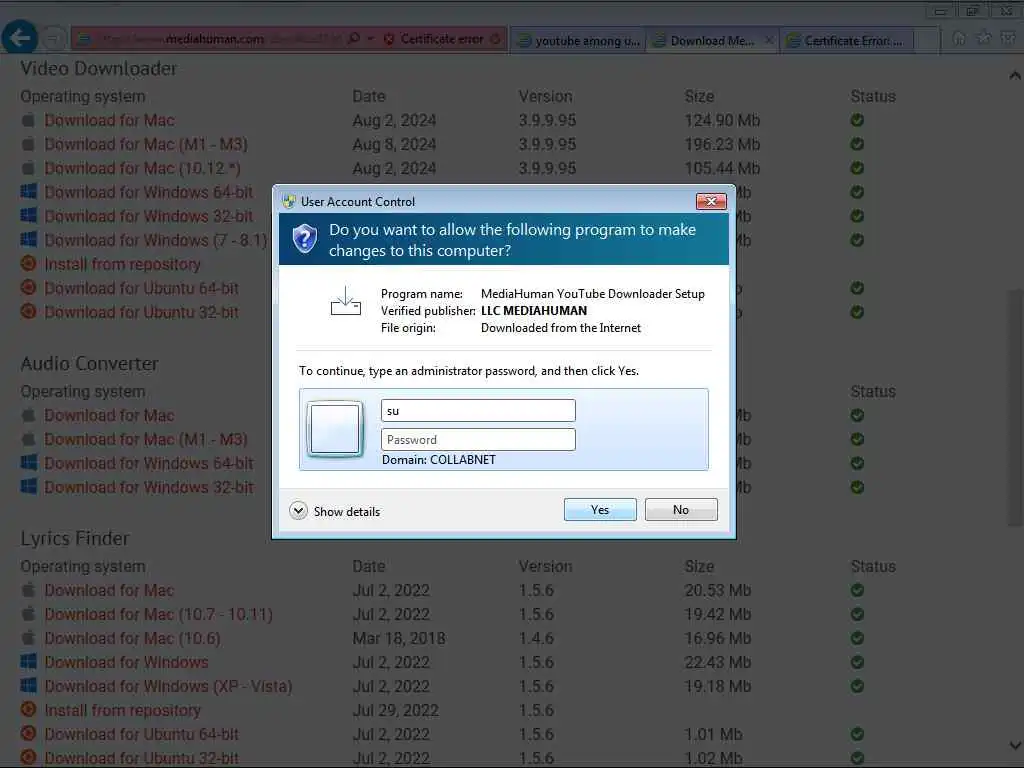Screen dimensions: 1024x768
Task: Click Lyrics Finder 'Install from repository' link
Action: (x=122, y=710)
